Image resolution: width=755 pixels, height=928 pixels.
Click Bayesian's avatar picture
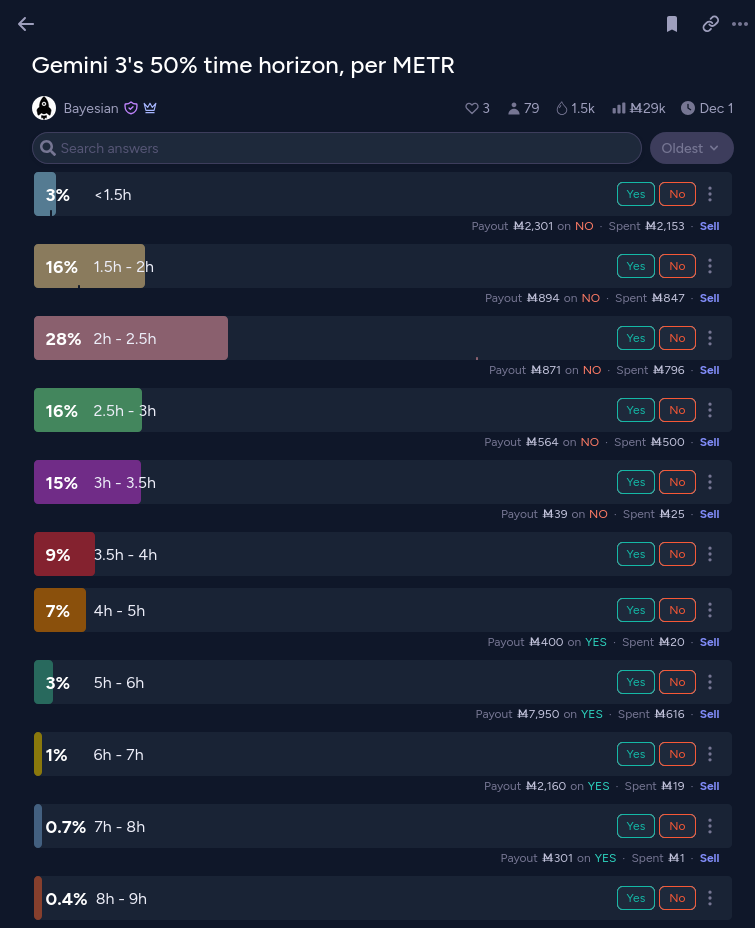click(44, 108)
